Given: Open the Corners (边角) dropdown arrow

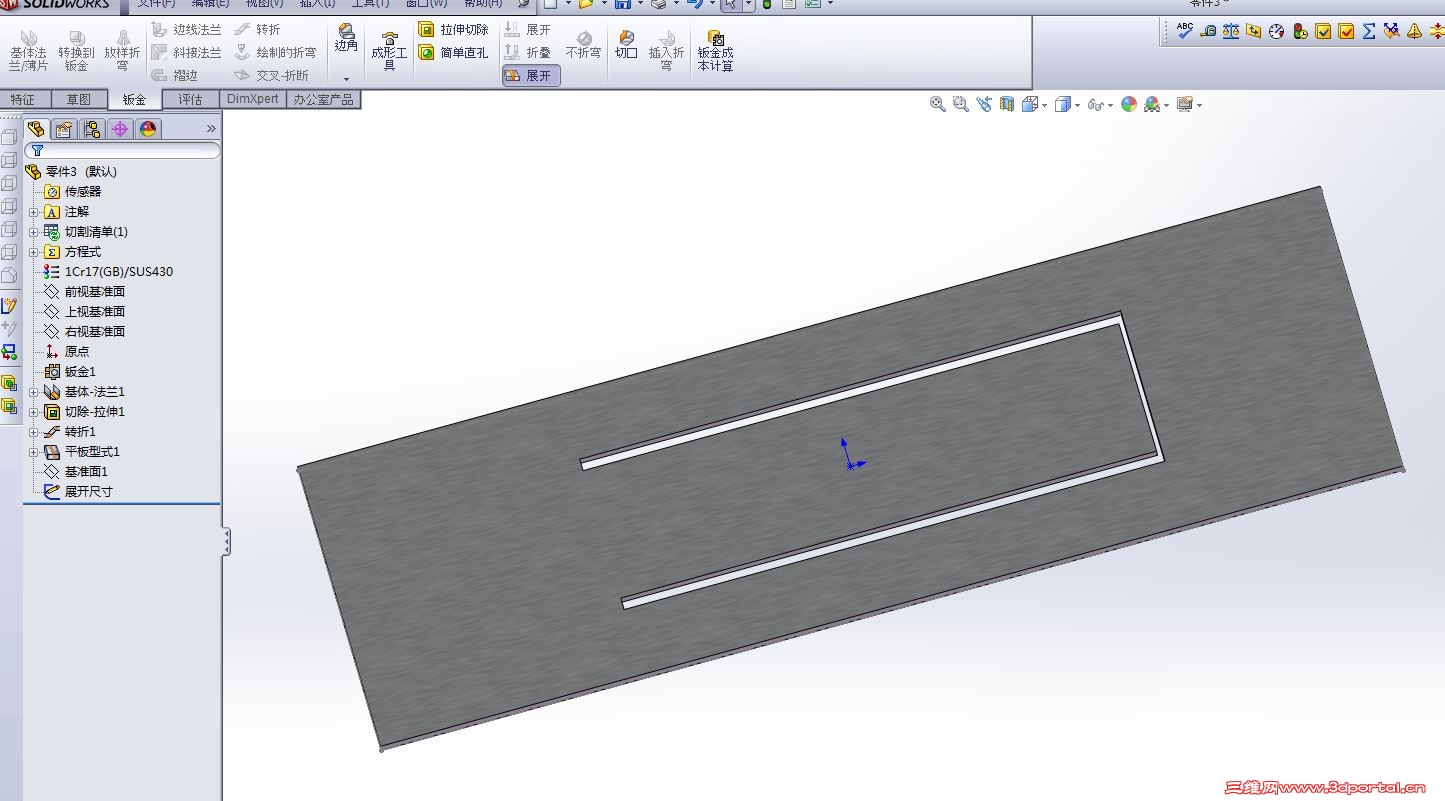Looking at the screenshot, I should 346,78.
